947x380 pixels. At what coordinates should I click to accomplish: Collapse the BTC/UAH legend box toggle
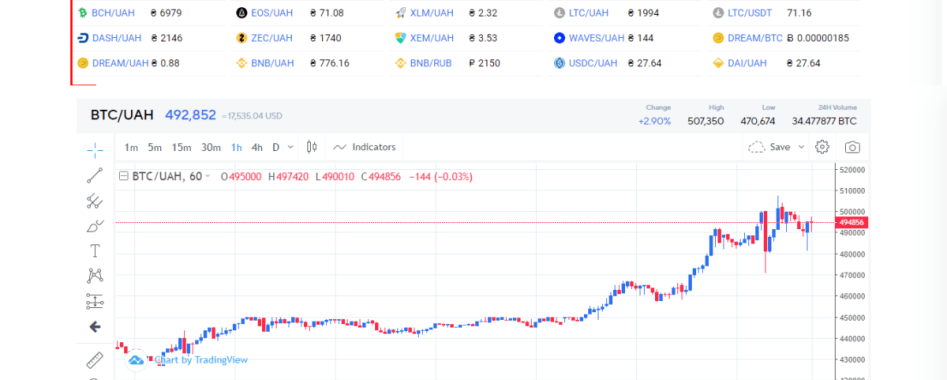(x=124, y=176)
